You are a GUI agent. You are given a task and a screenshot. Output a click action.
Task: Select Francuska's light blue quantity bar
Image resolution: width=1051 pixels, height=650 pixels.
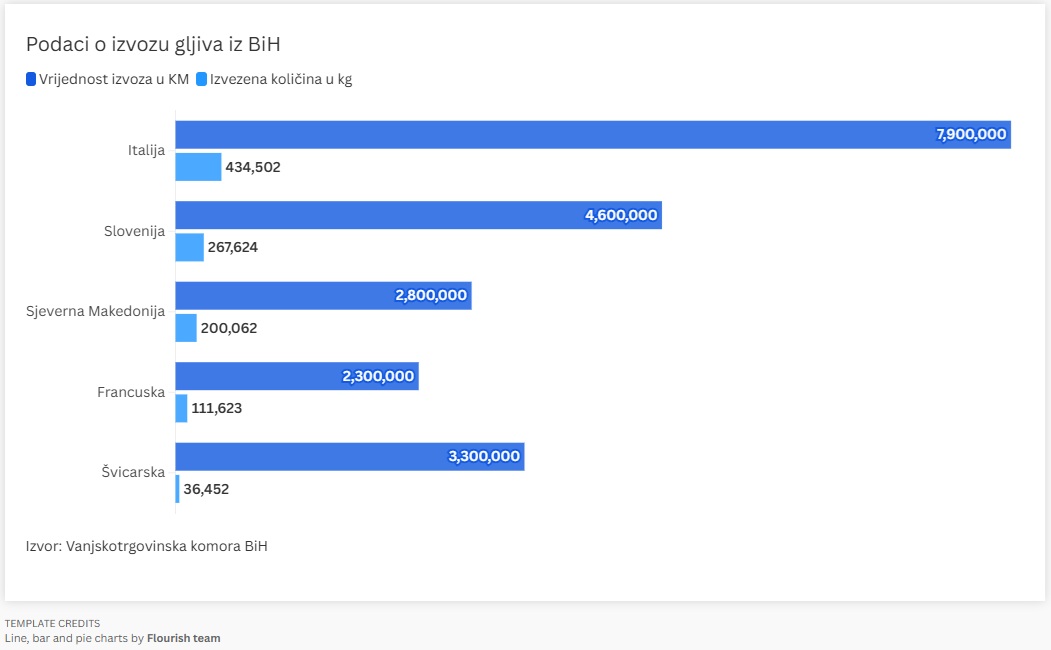[181, 408]
